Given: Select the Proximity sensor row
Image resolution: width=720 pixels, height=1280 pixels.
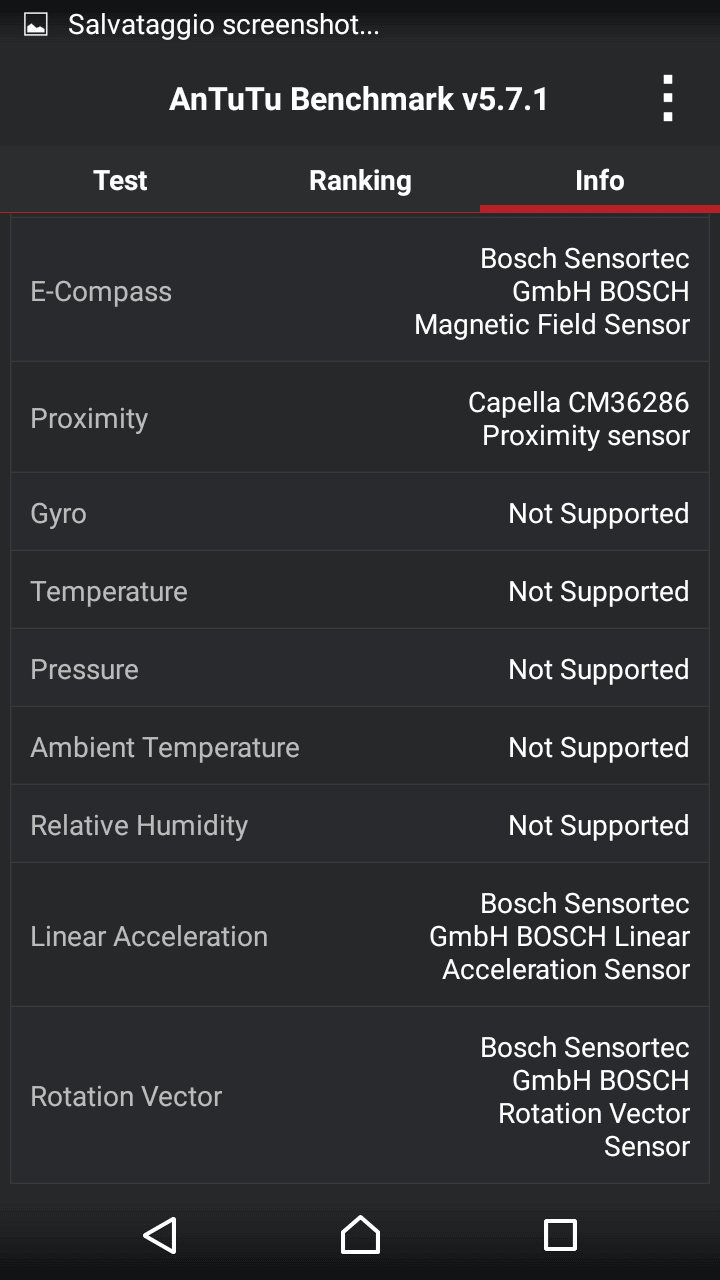Looking at the screenshot, I should click(360, 418).
